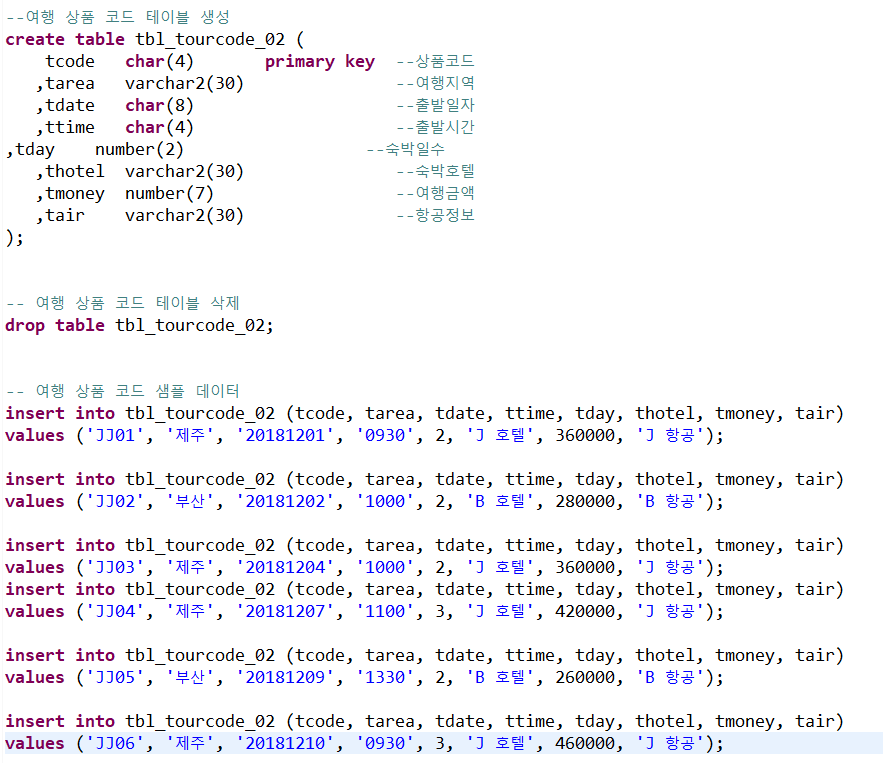The image size is (883, 763).
Task: Click the closing ');' of create table
Action: (15, 238)
